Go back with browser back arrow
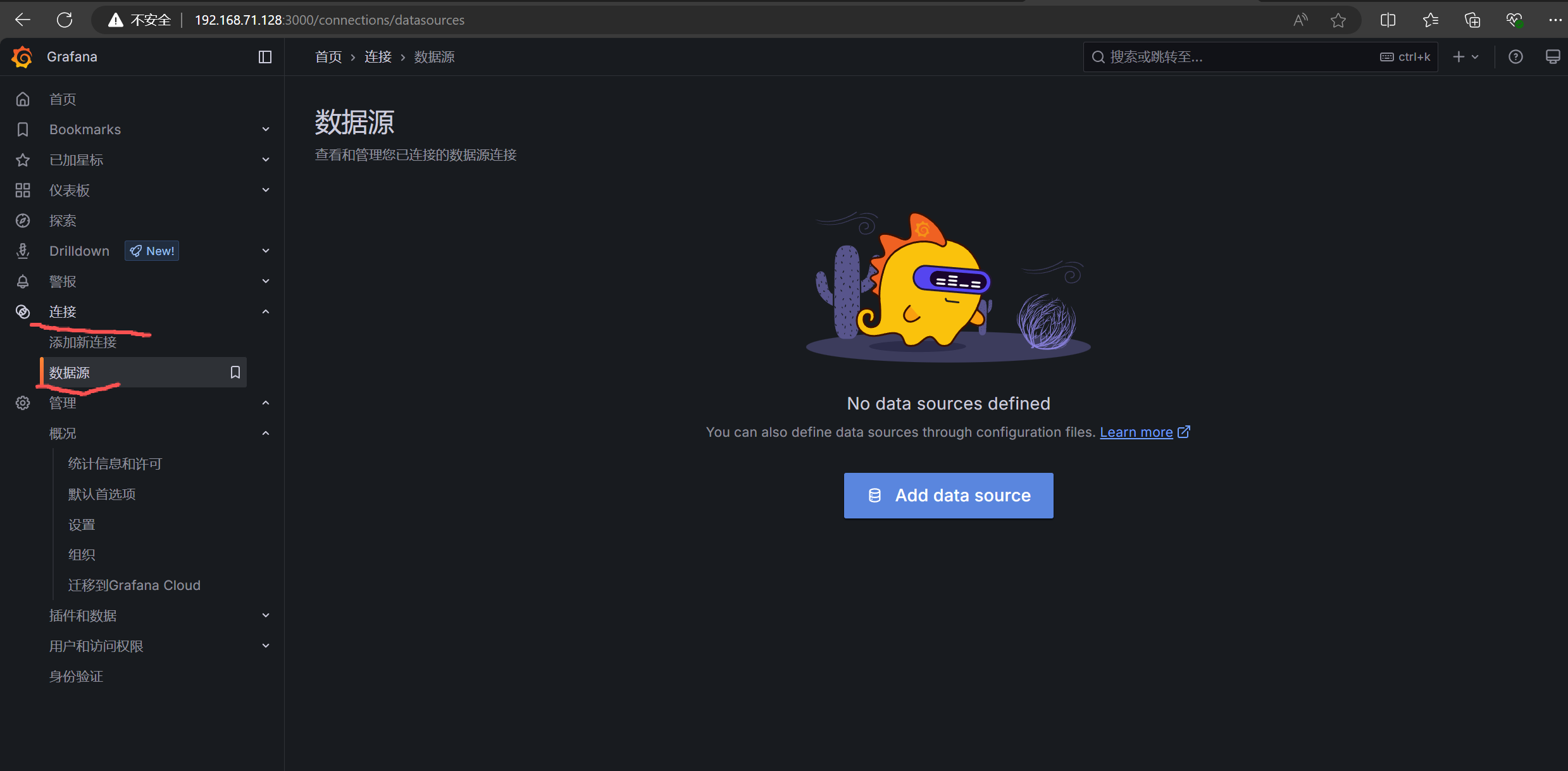Screen dimensions: 1568x771 coord(23,20)
